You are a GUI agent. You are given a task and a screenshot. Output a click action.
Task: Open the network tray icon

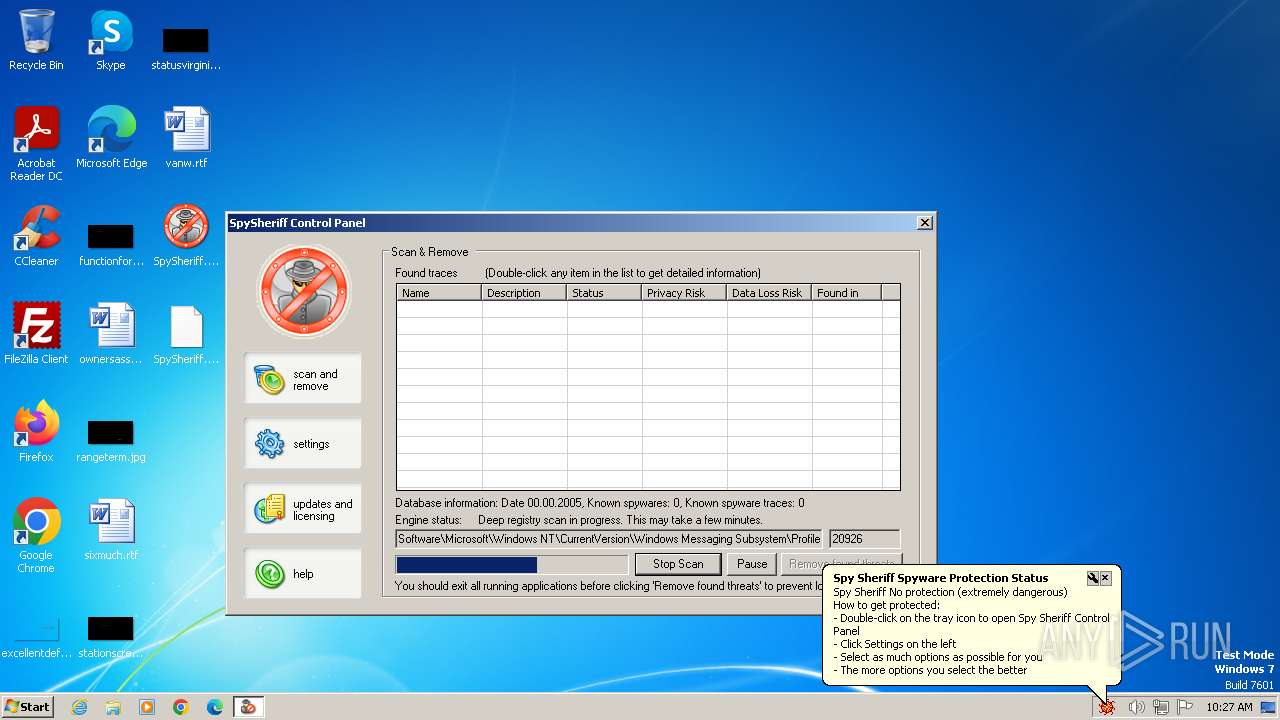point(1161,707)
